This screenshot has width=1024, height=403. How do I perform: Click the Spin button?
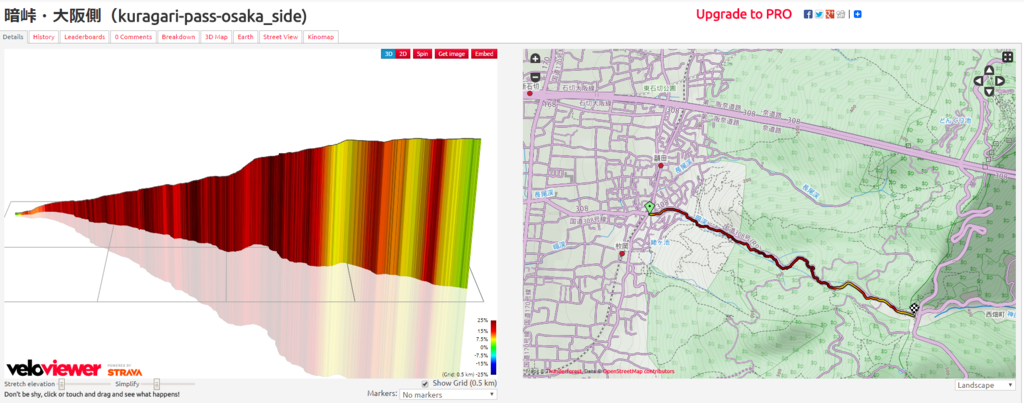423,54
